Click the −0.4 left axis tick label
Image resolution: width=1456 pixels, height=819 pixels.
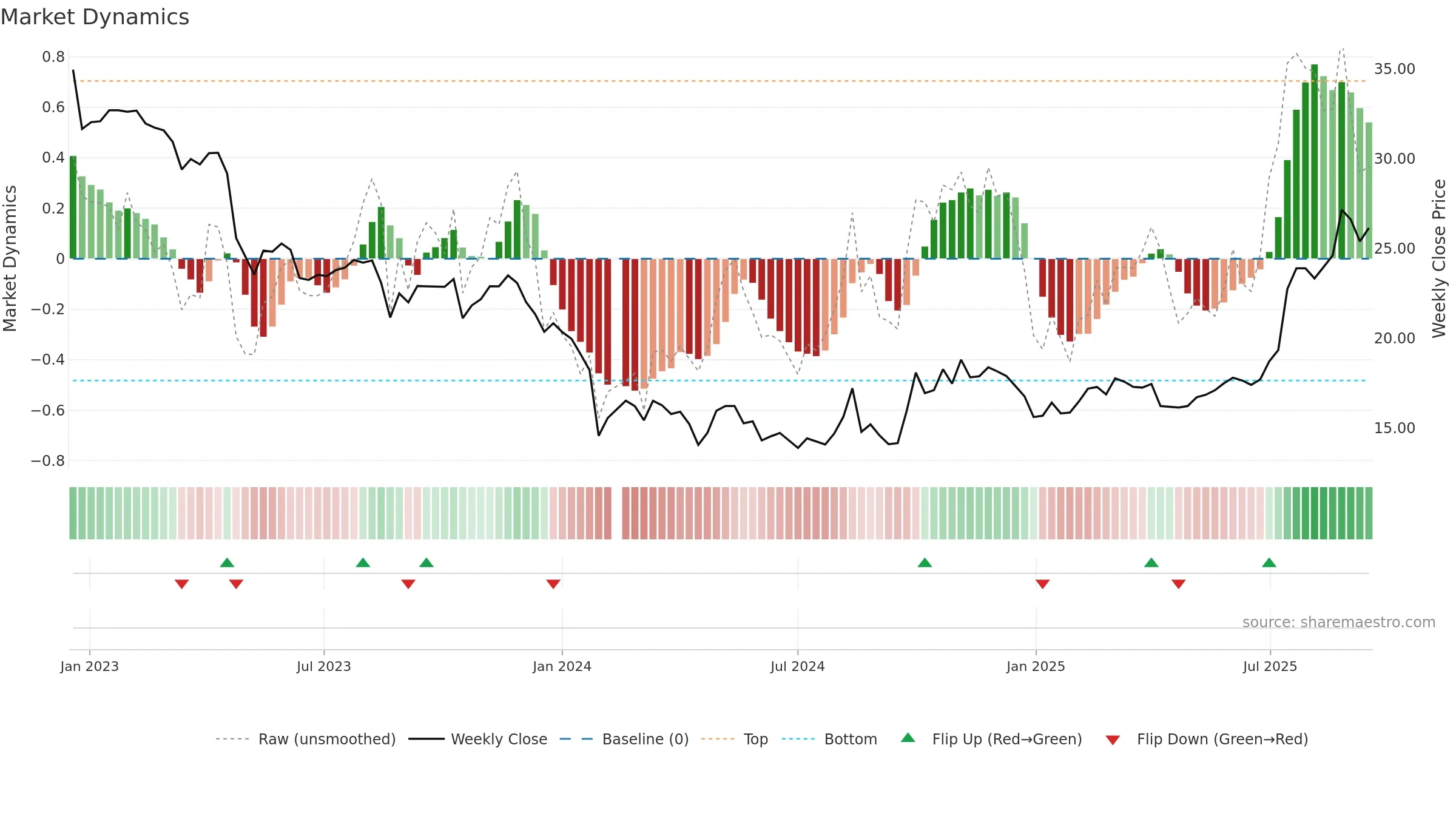48,360
